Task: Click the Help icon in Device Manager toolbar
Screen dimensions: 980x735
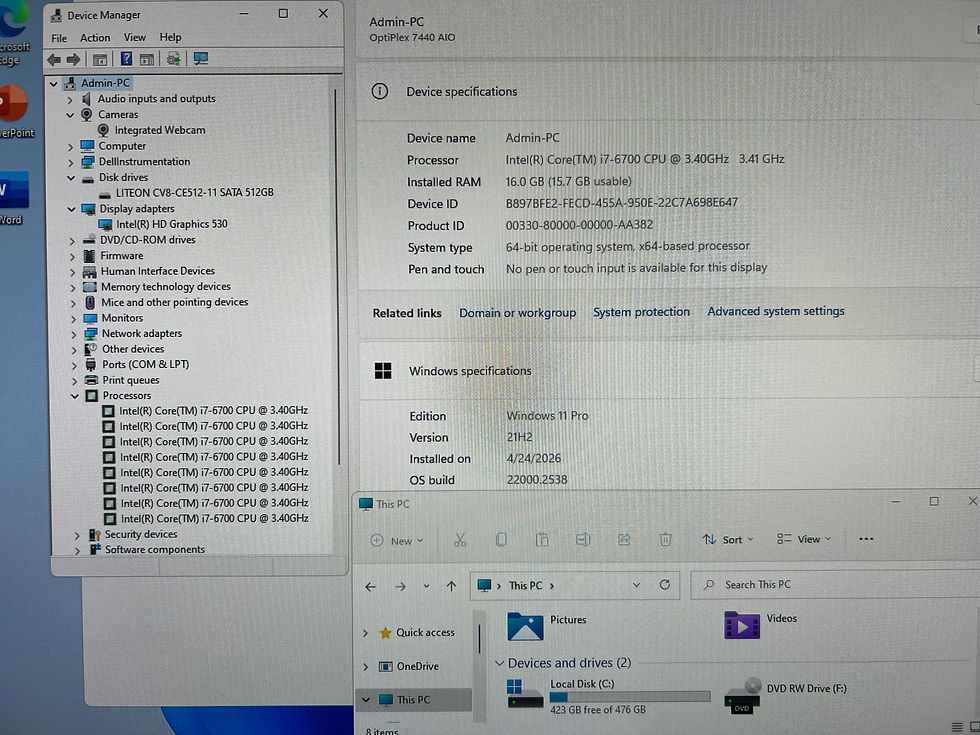Action: 126,59
